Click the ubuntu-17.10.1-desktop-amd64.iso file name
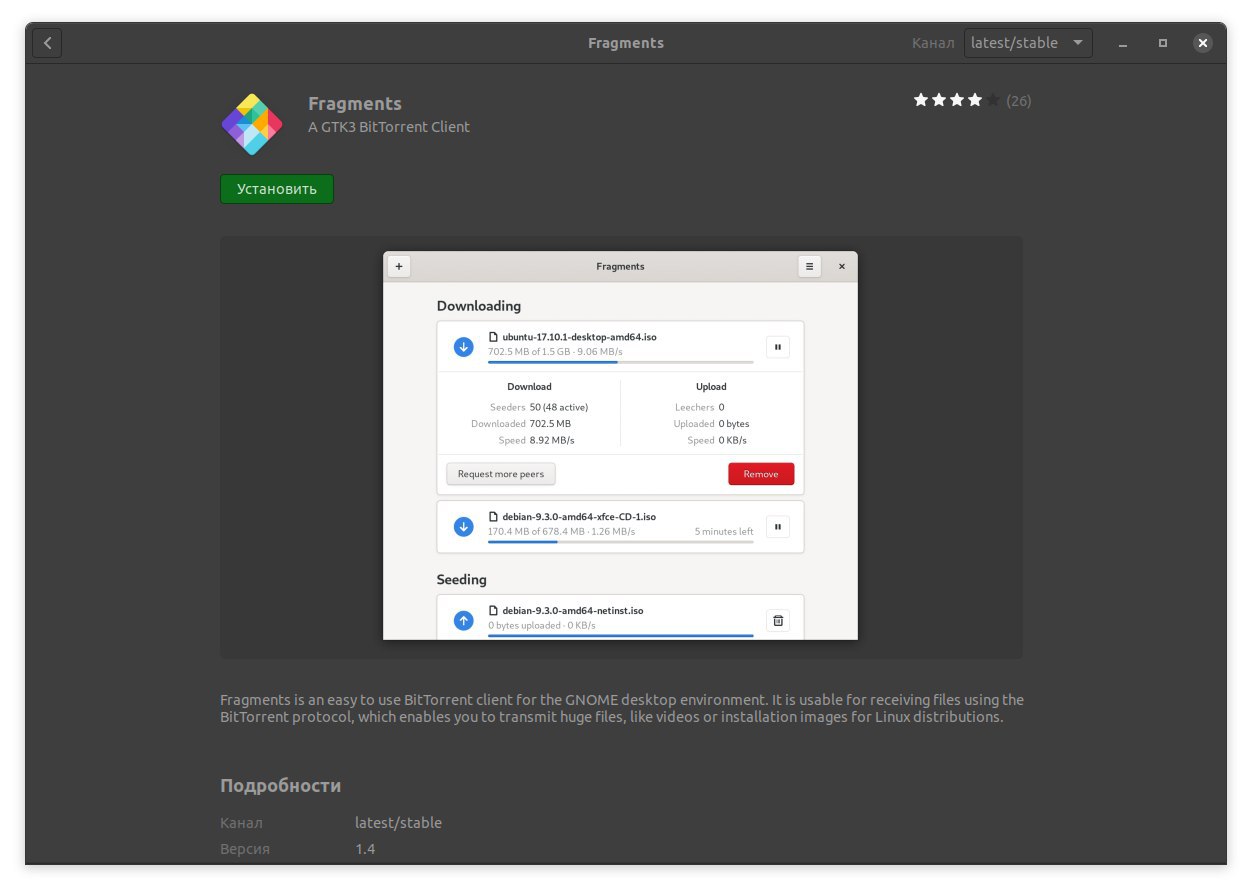This screenshot has height=893, width=1252. [x=579, y=337]
